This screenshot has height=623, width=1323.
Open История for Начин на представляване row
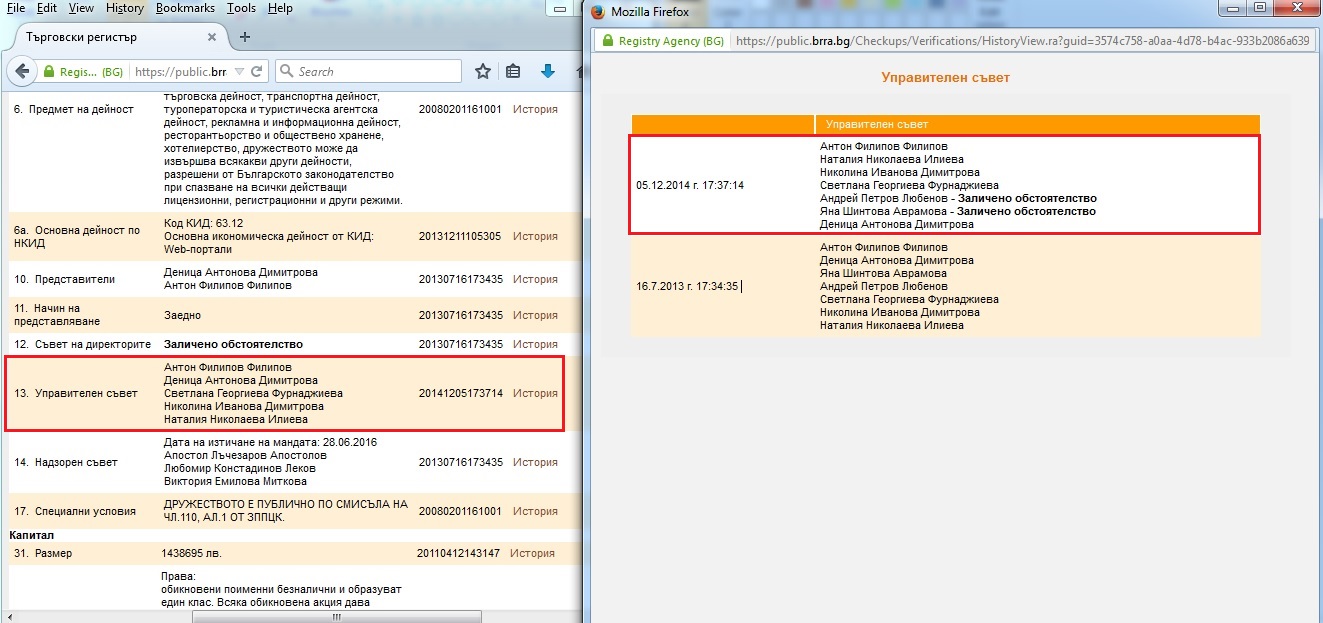535,315
